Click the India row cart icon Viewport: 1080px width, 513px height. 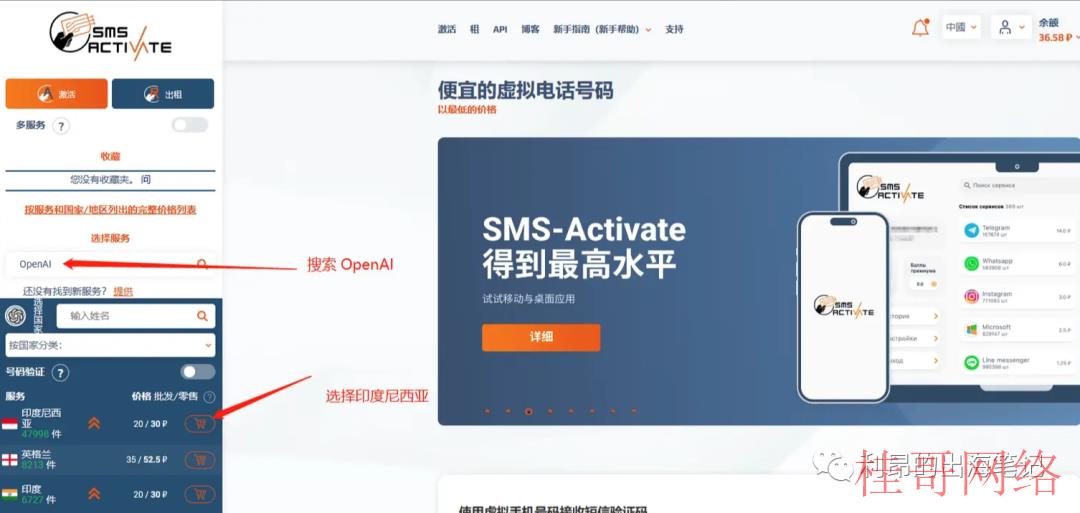[200, 494]
